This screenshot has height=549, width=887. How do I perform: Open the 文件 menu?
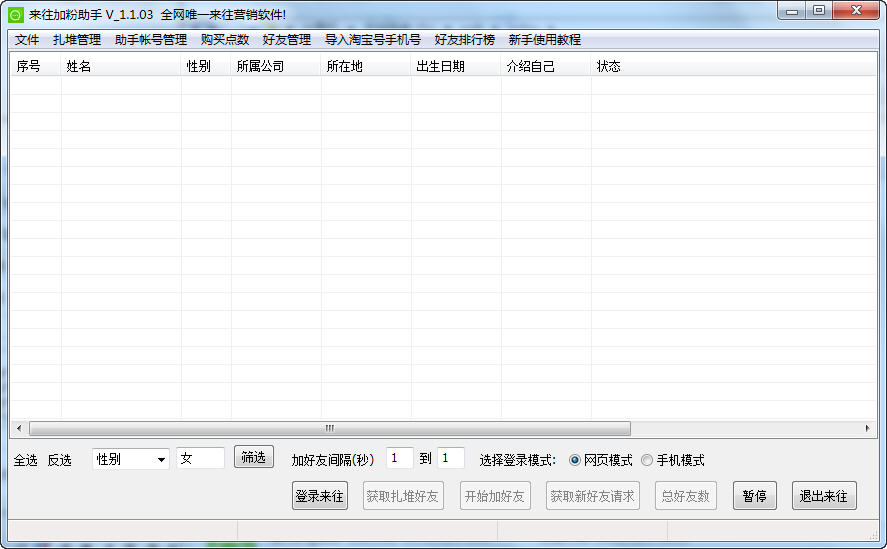(x=27, y=40)
